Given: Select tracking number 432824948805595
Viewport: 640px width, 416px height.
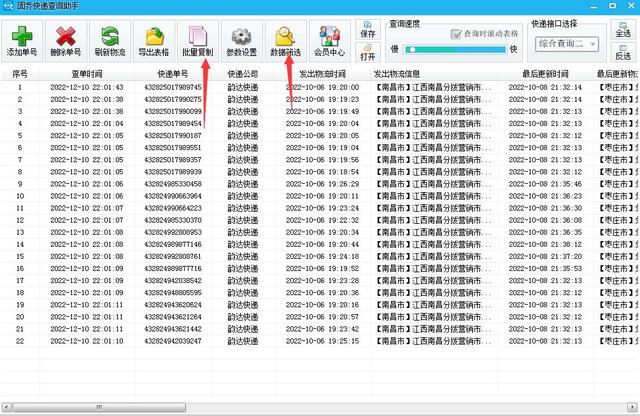Looking at the screenshot, I should [173, 293].
